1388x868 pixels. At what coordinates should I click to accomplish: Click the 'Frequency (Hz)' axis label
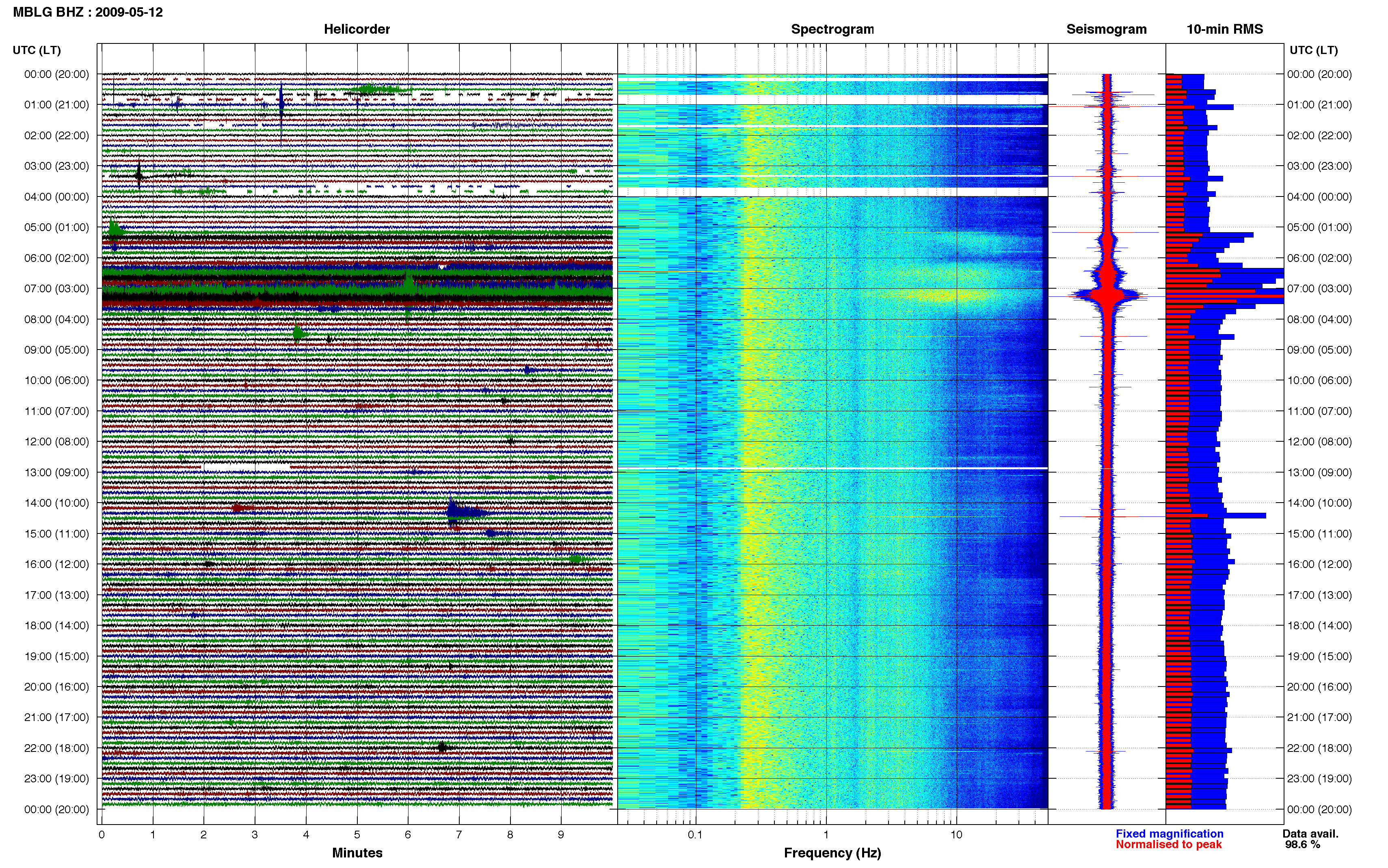(832, 853)
